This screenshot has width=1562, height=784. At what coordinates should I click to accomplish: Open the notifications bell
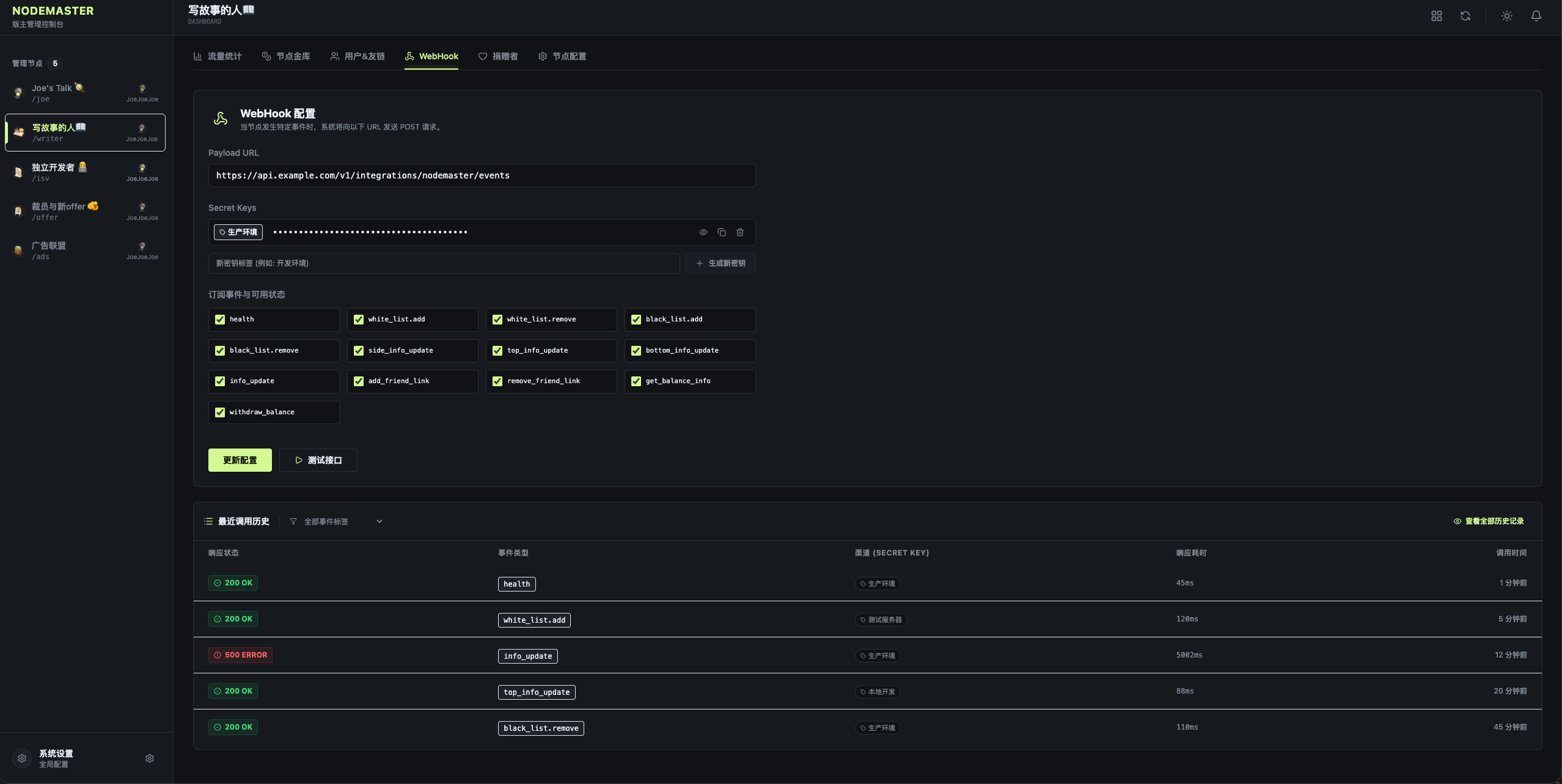[1536, 16]
